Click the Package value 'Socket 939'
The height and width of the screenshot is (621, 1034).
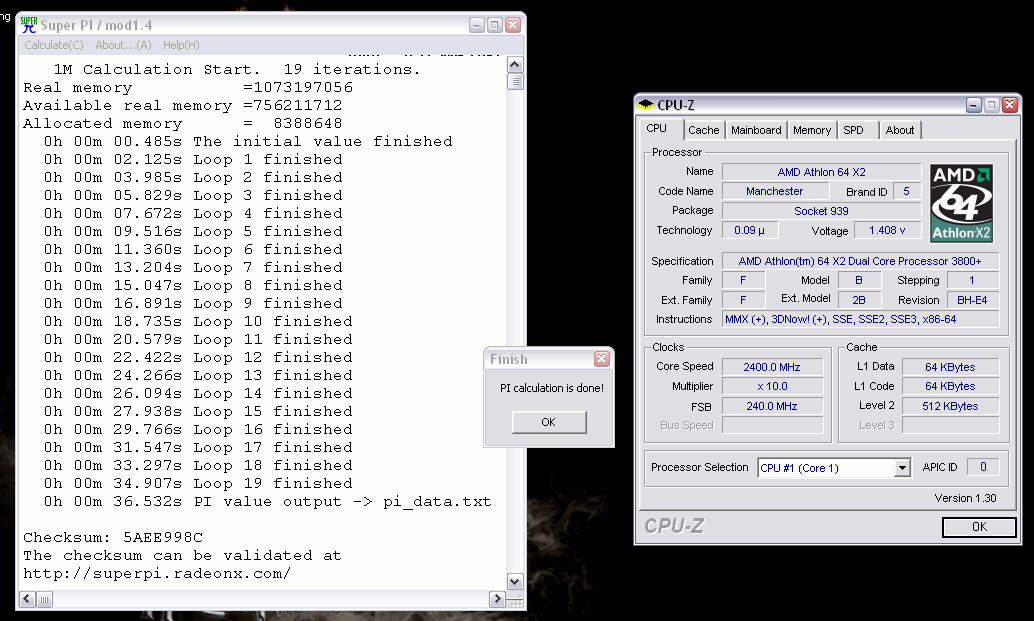click(821, 211)
